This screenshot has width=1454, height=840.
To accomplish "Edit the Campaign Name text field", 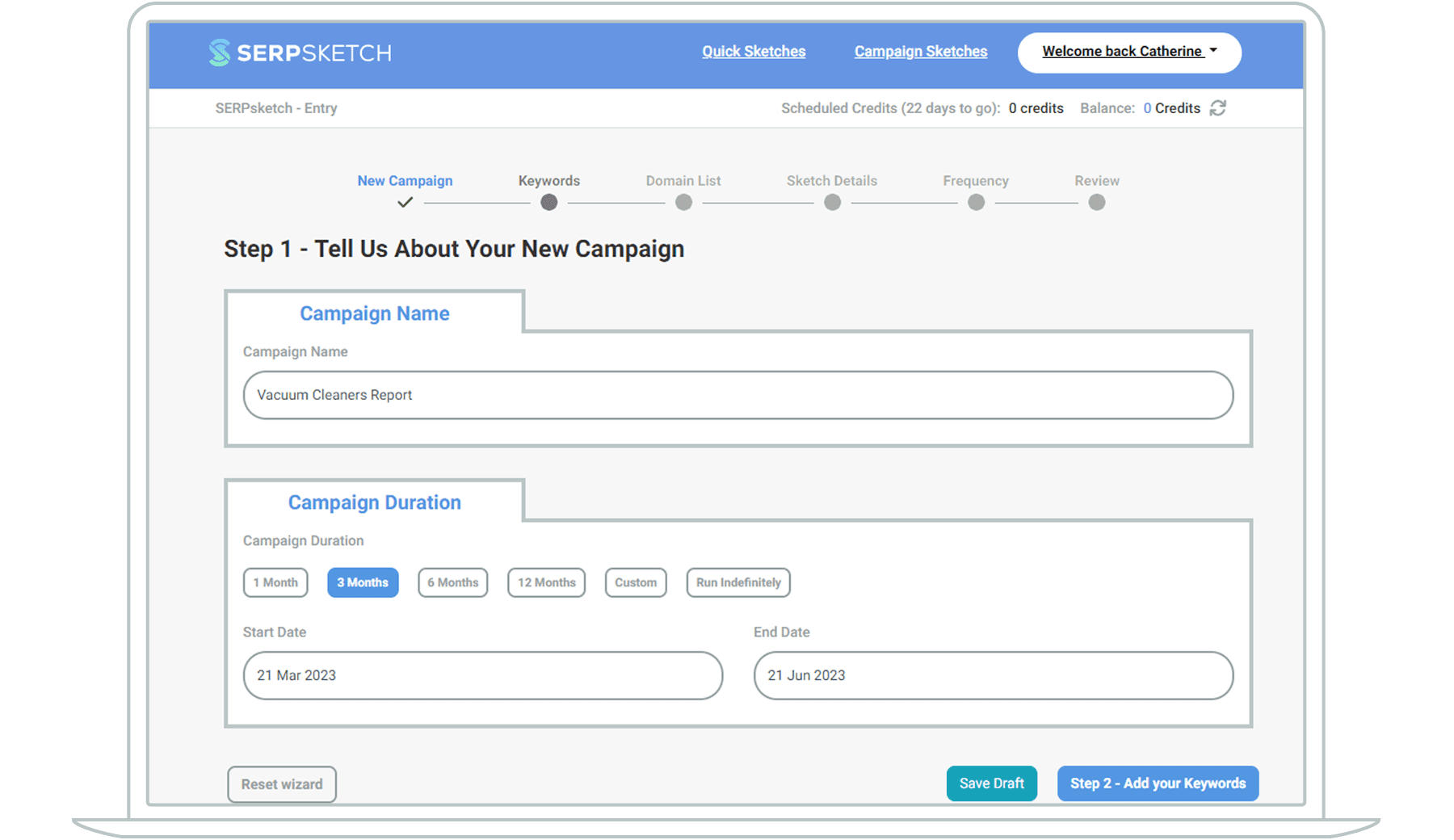I will point(738,395).
